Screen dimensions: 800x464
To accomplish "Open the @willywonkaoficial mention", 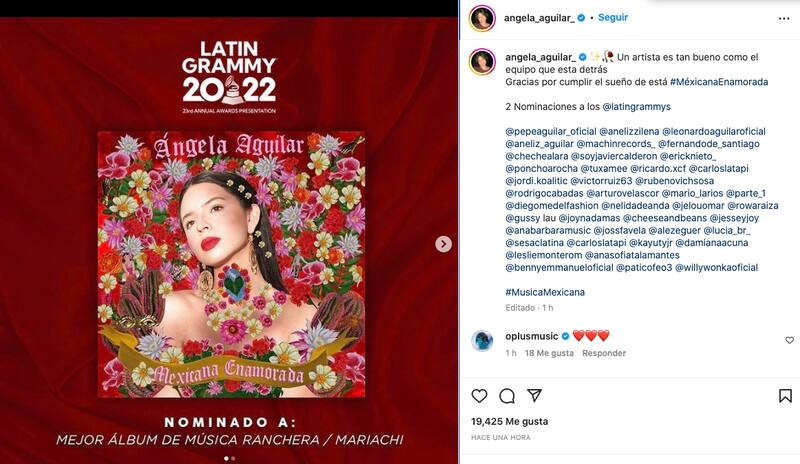I will coord(716,267).
